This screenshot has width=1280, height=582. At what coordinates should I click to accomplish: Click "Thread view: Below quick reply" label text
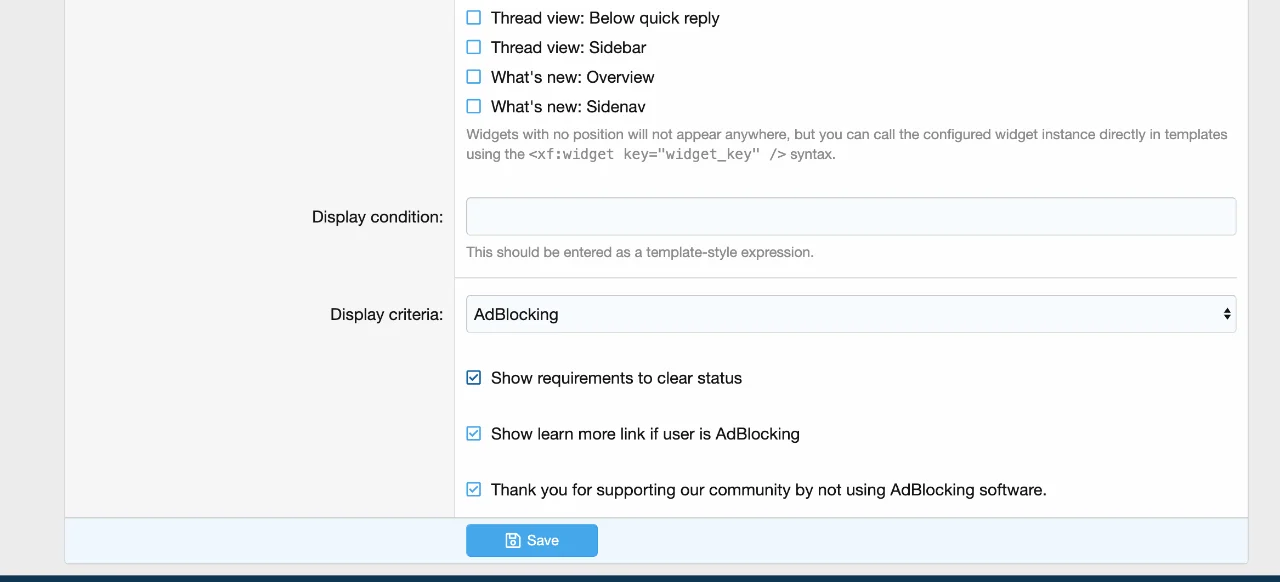pyautogui.click(x=605, y=18)
